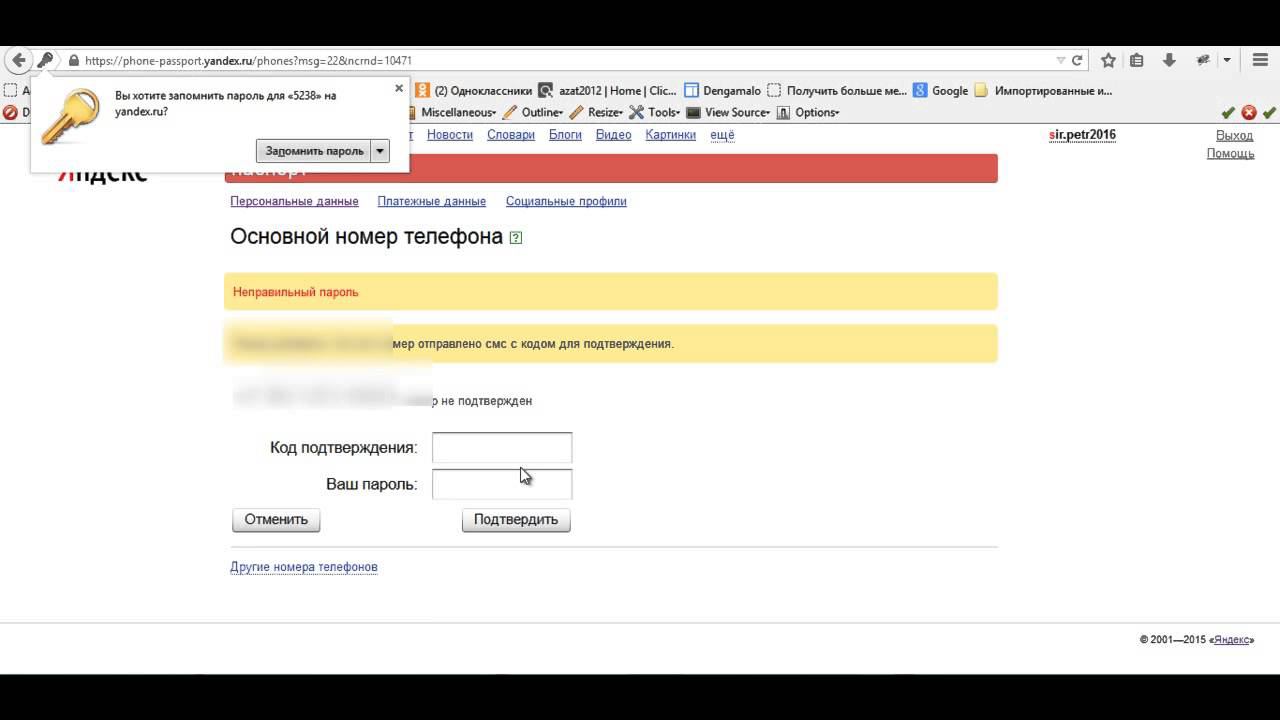1280x720 pixels.
Task: Open the Resize toolbar menu
Action: [596, 112]
